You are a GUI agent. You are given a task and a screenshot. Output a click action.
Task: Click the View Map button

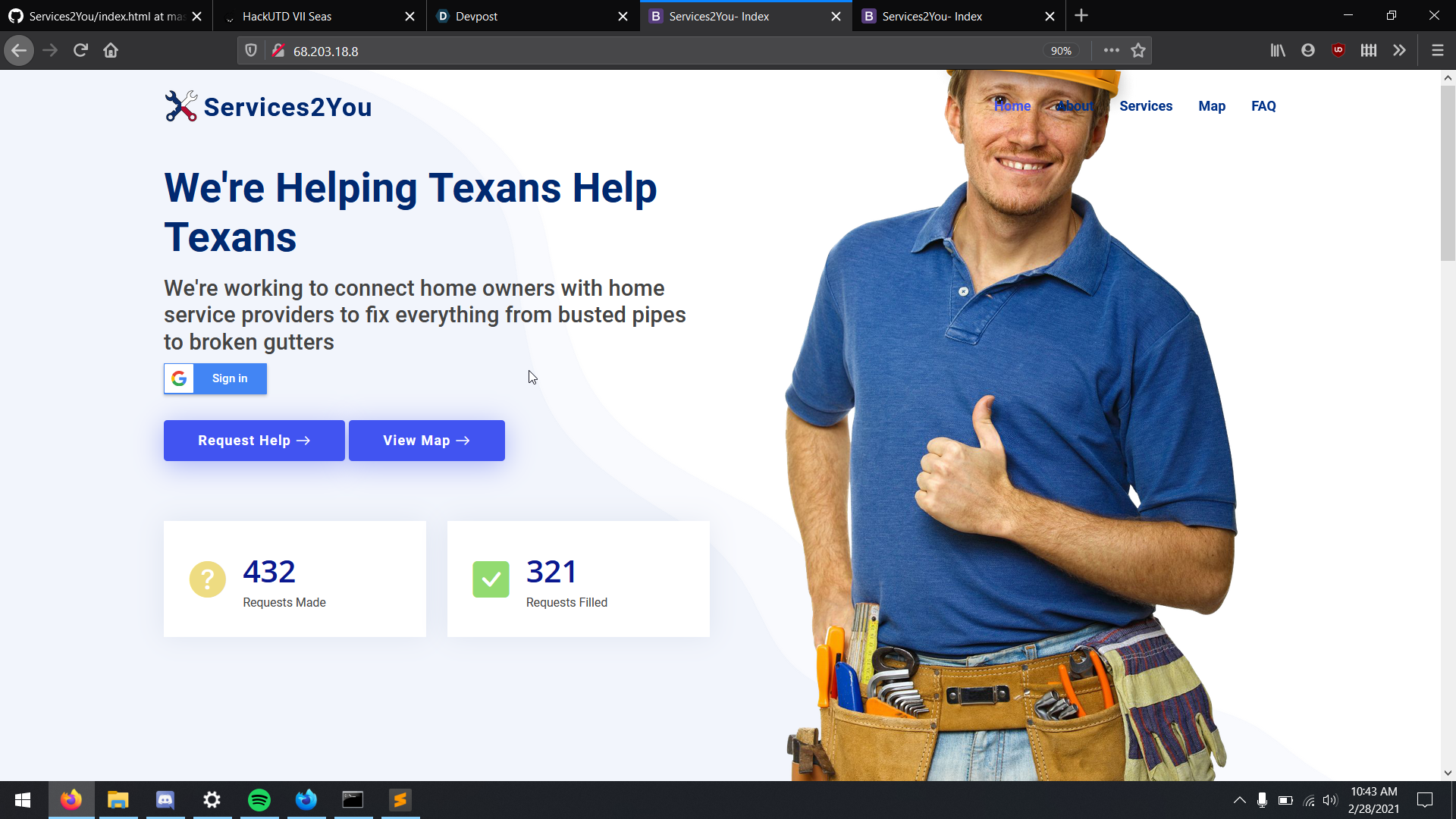click(426, 441)
